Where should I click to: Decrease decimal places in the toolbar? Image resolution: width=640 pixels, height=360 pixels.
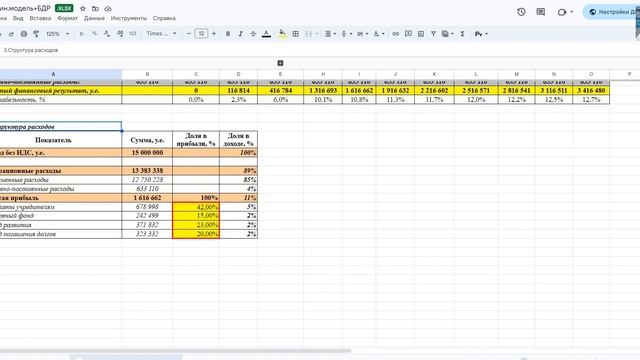click(x=107, y=34)
